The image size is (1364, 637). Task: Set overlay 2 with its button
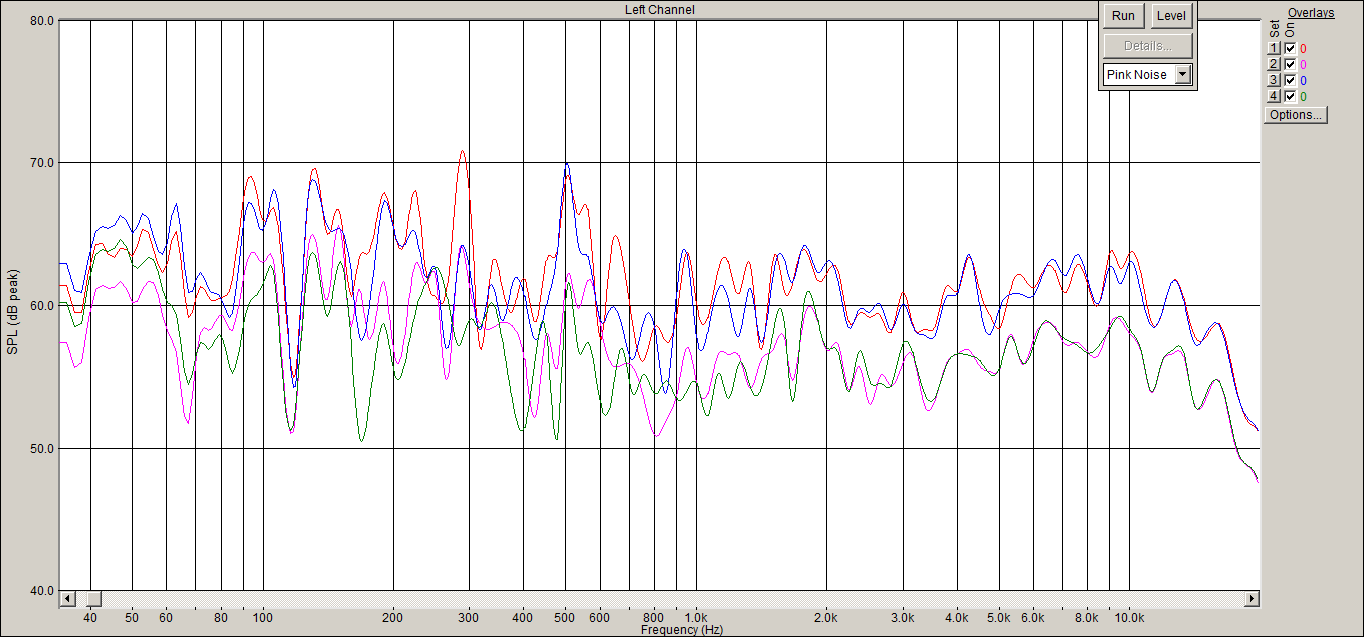(x=1274, y=64)
